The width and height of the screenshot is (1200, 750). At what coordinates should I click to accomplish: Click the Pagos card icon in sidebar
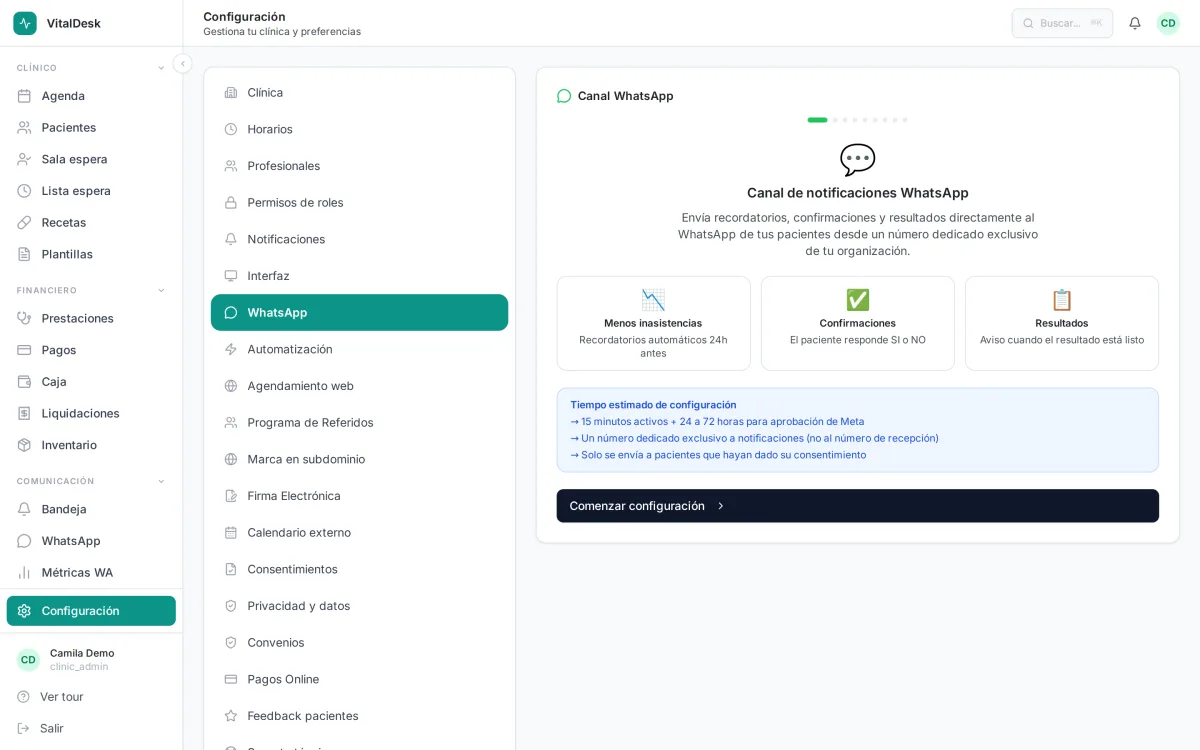click(x=24, y=350)
